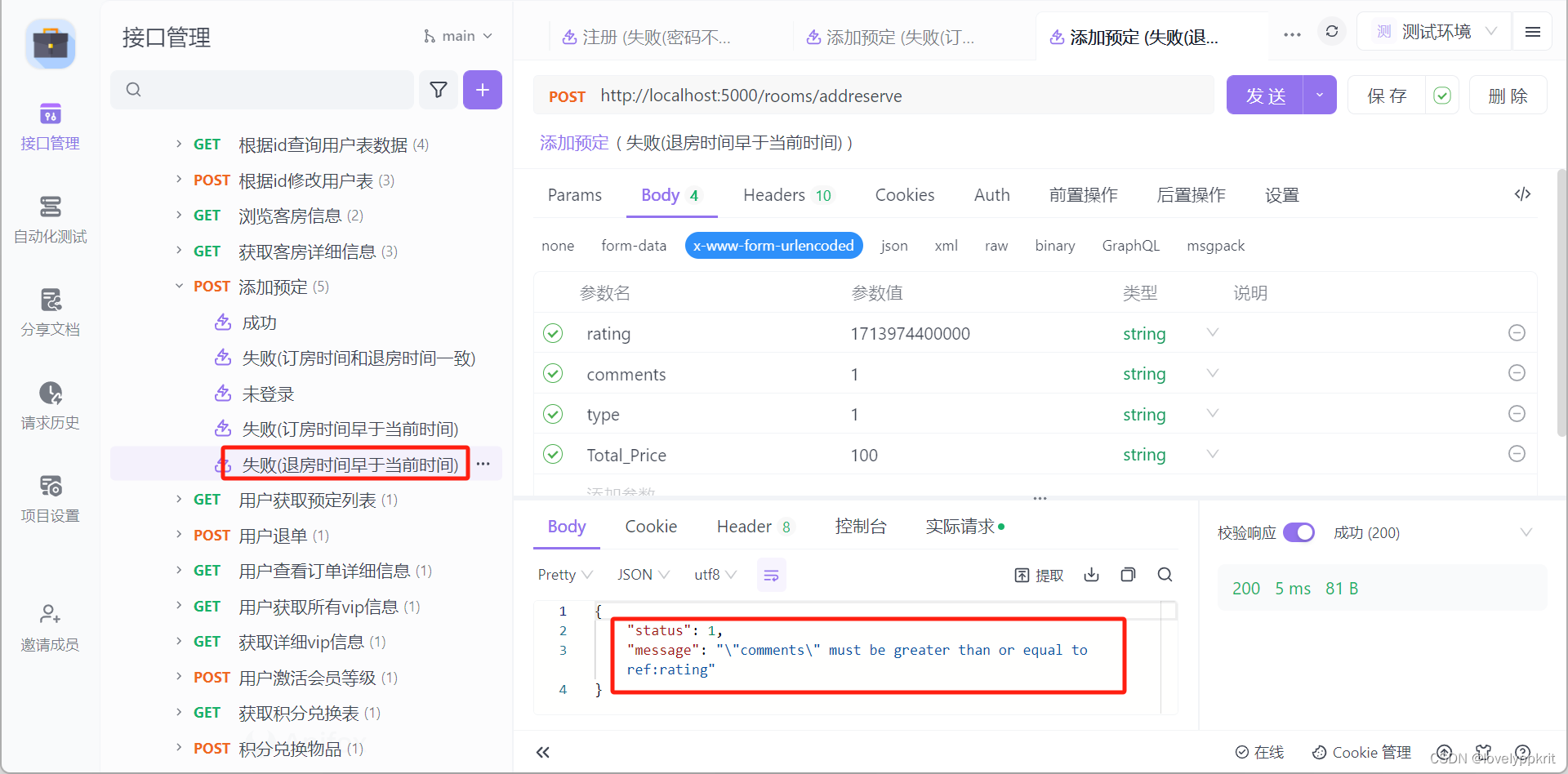Image resolution: width=1568 pixels, height=774 pixels.
Task: Open the 控制台 tab in response area
Action: tap(861, 527)
